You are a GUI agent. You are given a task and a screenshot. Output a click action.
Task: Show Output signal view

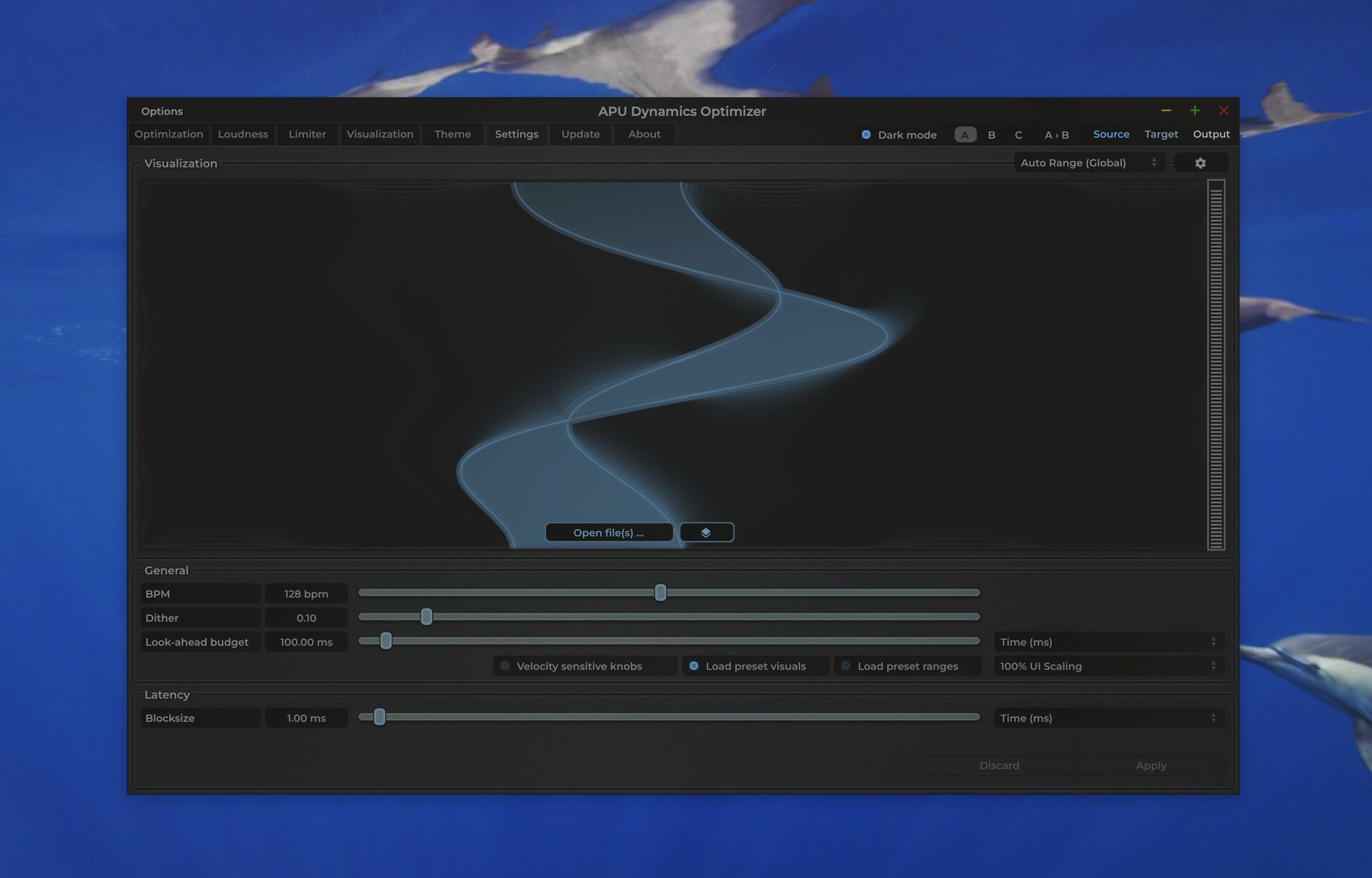pos(1211,134)
